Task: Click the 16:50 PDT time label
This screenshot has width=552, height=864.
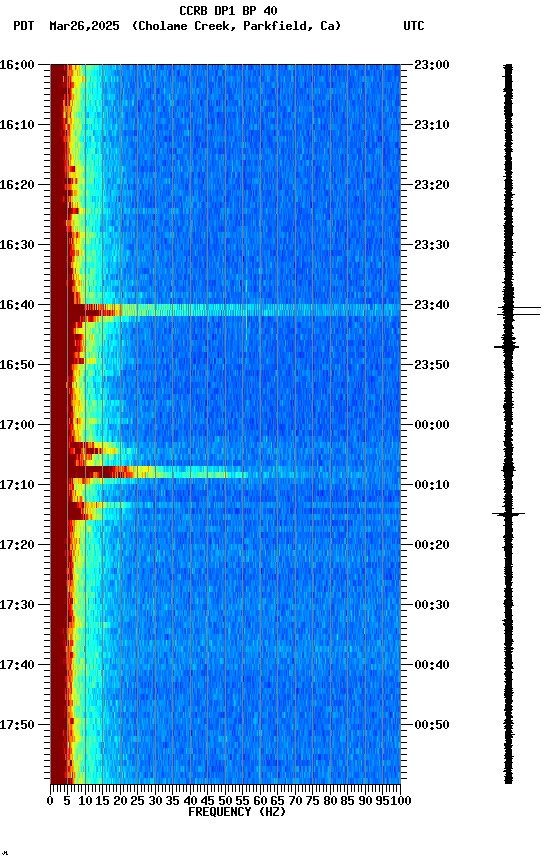Action: [17, 365]
